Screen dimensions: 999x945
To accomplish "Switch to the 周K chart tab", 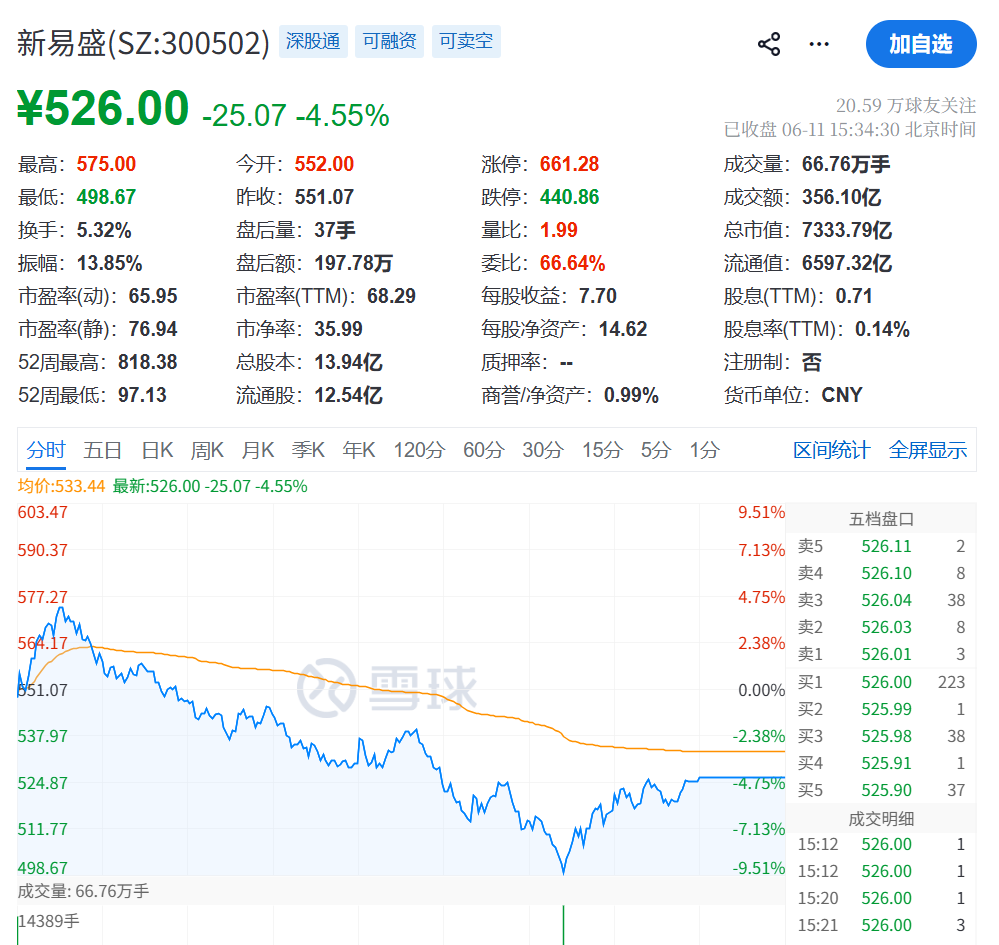I will (207, 451).
